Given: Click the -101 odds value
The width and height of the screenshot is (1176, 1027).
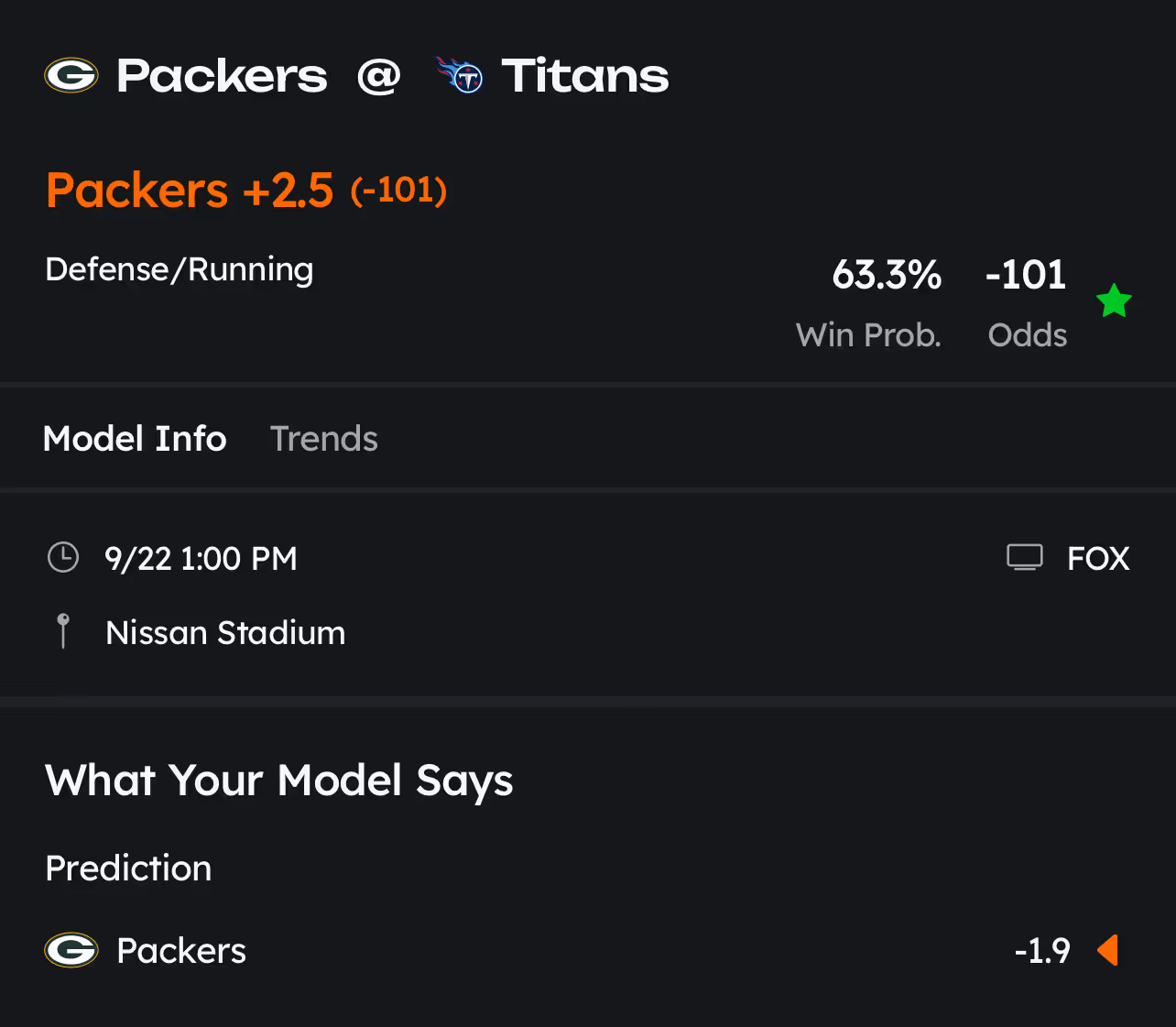Looking at the screenshot, I should (1026, 275).
